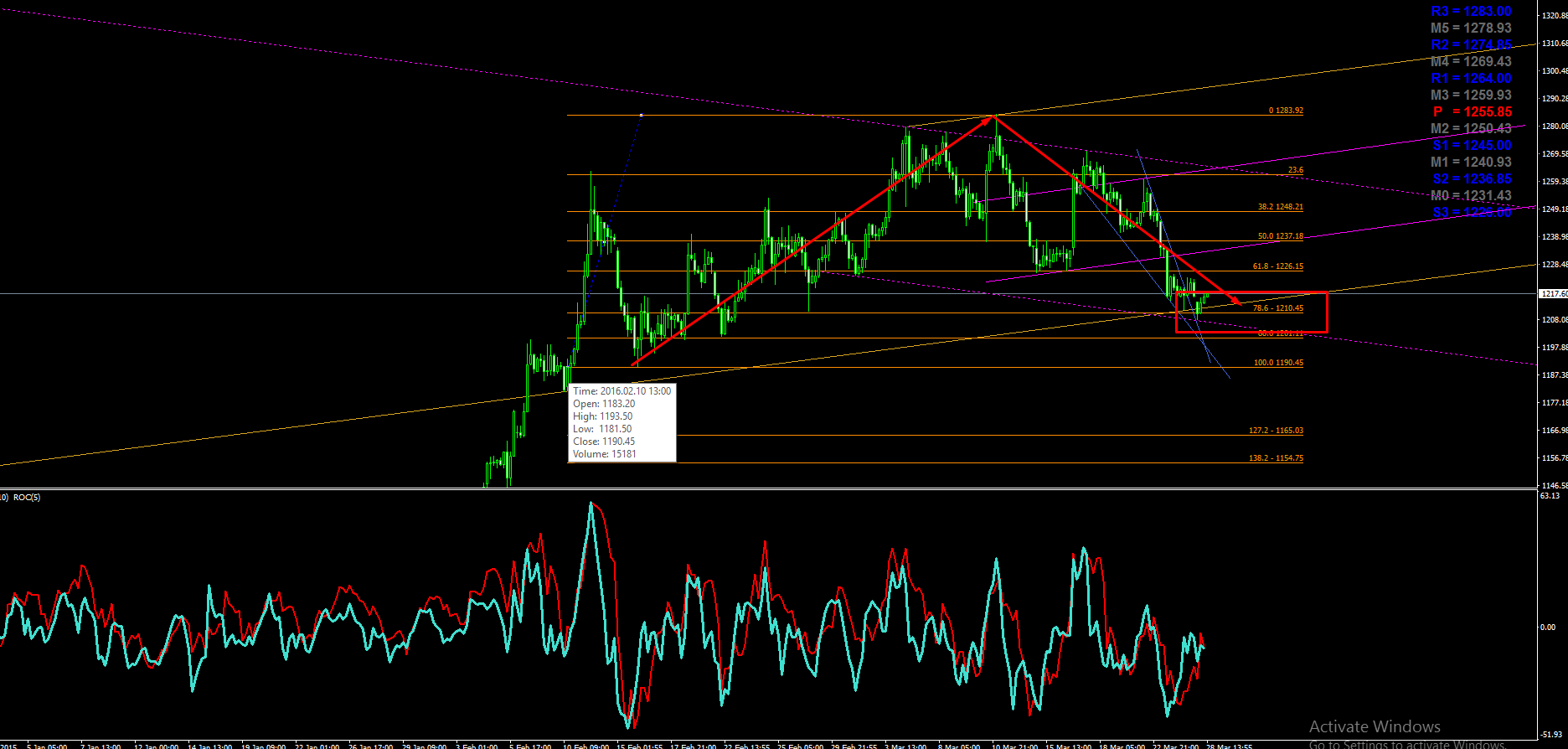Click the tooltip High: 1193.50 line
Screen dimensions: 1568x749
(603, 416)
